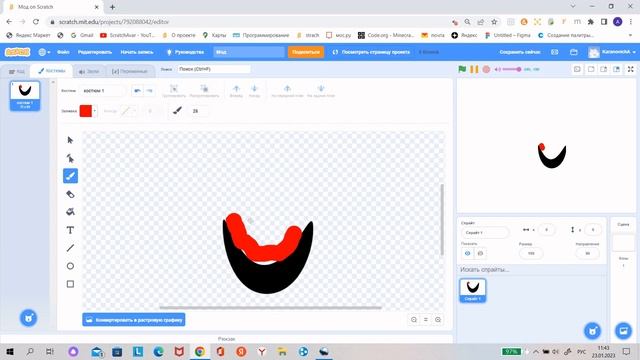Redo the paint action
The height and width of the screenshot is (360, 640).
[149, 91]
